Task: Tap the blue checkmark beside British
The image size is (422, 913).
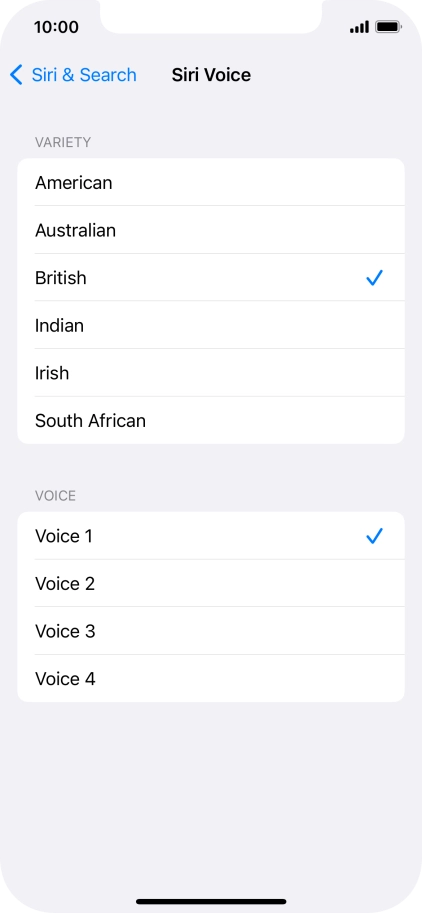Action: (374, 278)
